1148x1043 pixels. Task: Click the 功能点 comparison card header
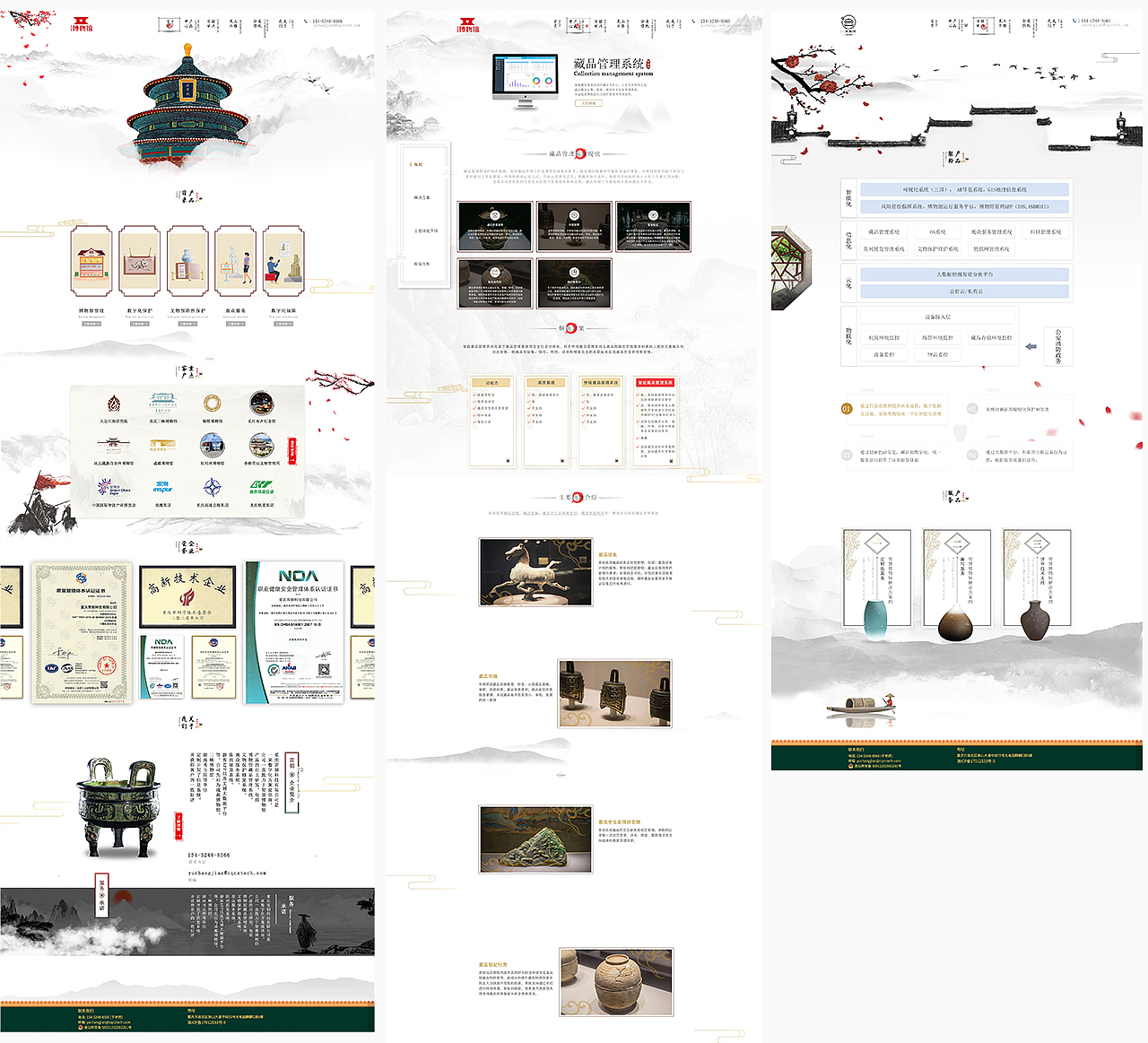(491, 383)
